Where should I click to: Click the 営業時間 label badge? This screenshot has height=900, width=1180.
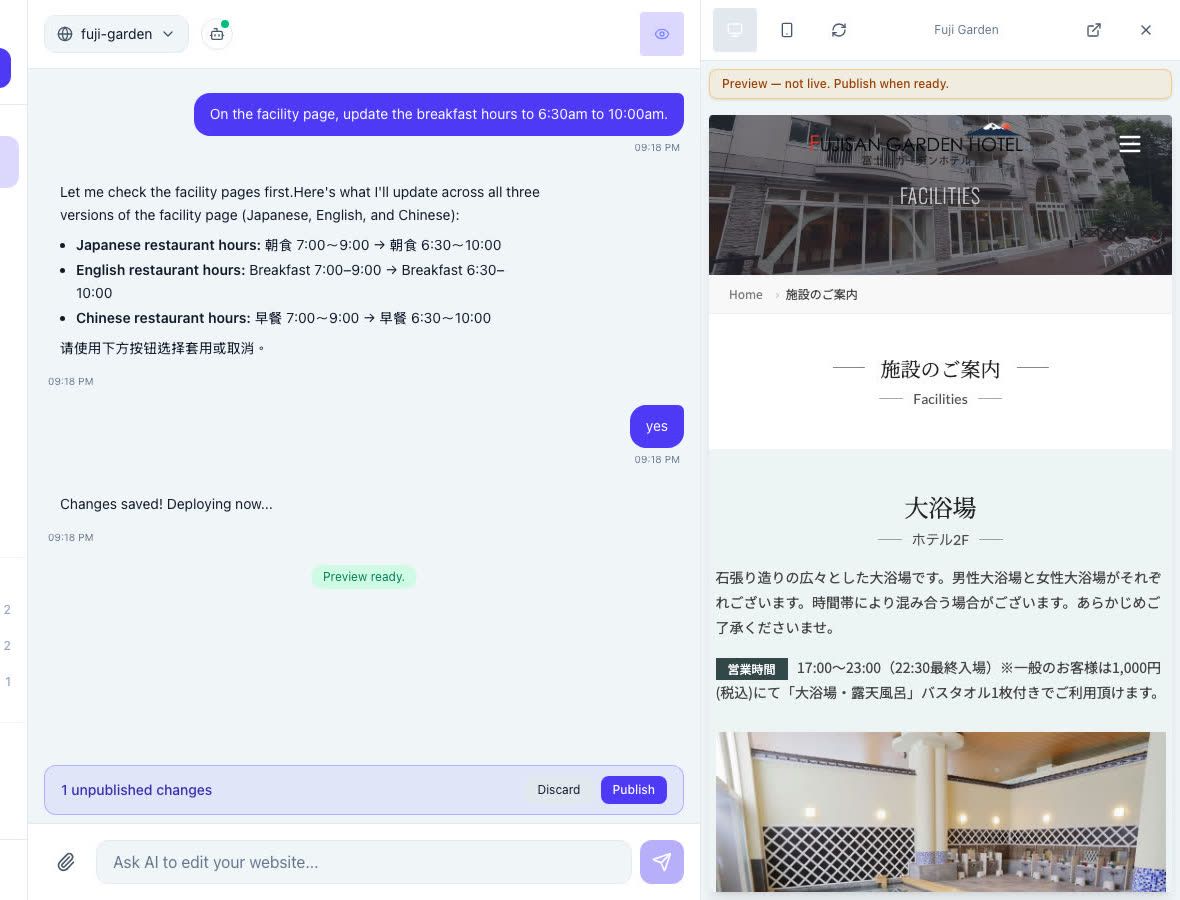pyautogui.click(x=751, y=669)
